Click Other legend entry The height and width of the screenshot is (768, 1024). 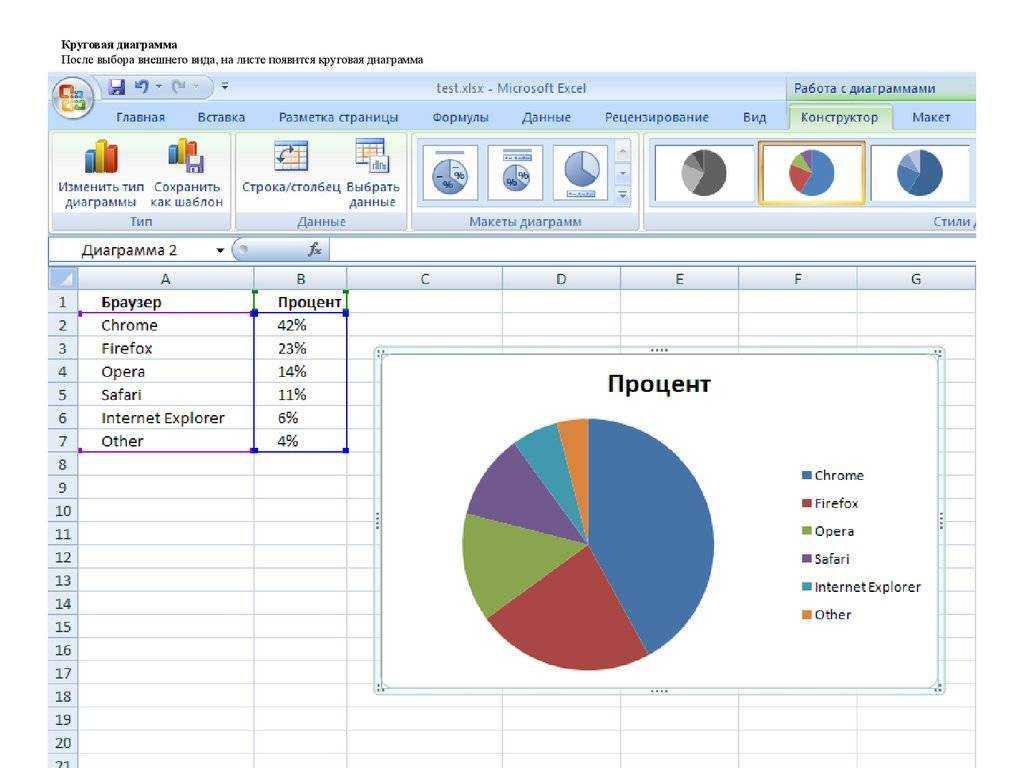pos(827,615)
